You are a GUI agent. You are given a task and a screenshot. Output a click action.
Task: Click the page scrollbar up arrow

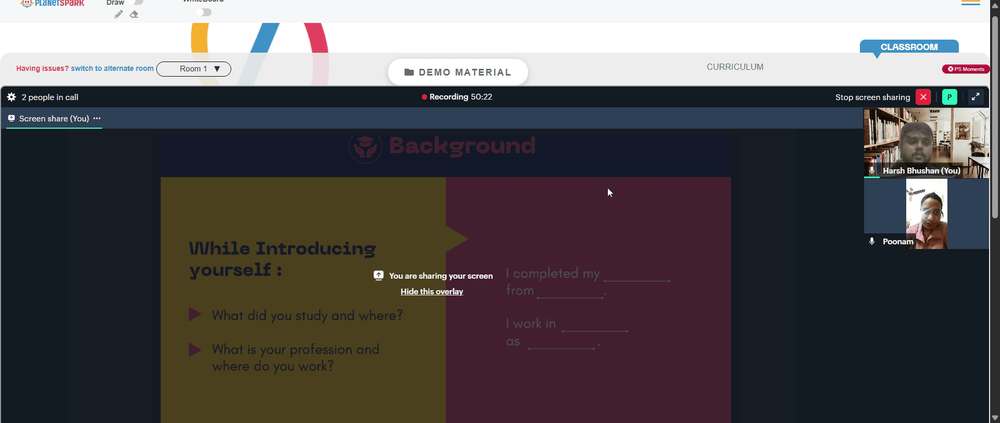pyautogui.click(x=995, y=4)
